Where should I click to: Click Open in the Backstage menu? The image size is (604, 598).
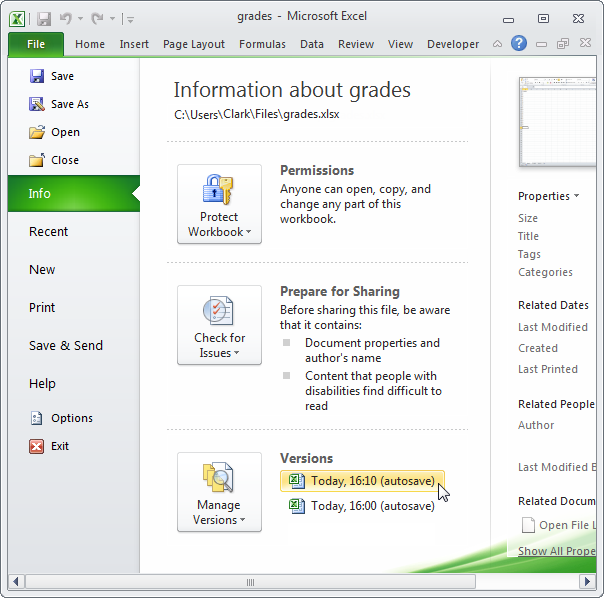(54, 132)
